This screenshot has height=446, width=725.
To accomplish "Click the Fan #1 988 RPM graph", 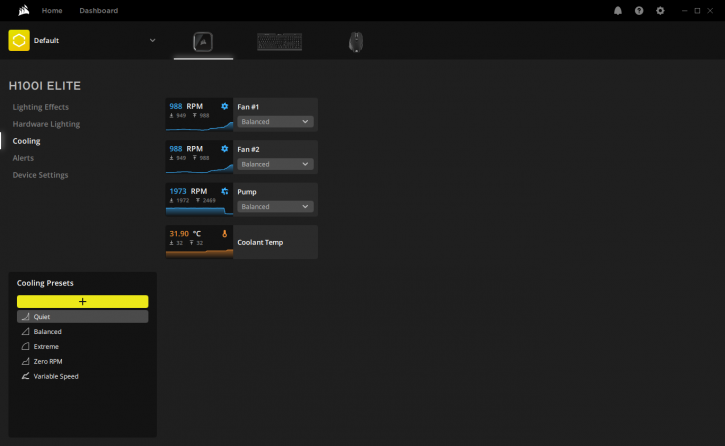I will 199,115.
